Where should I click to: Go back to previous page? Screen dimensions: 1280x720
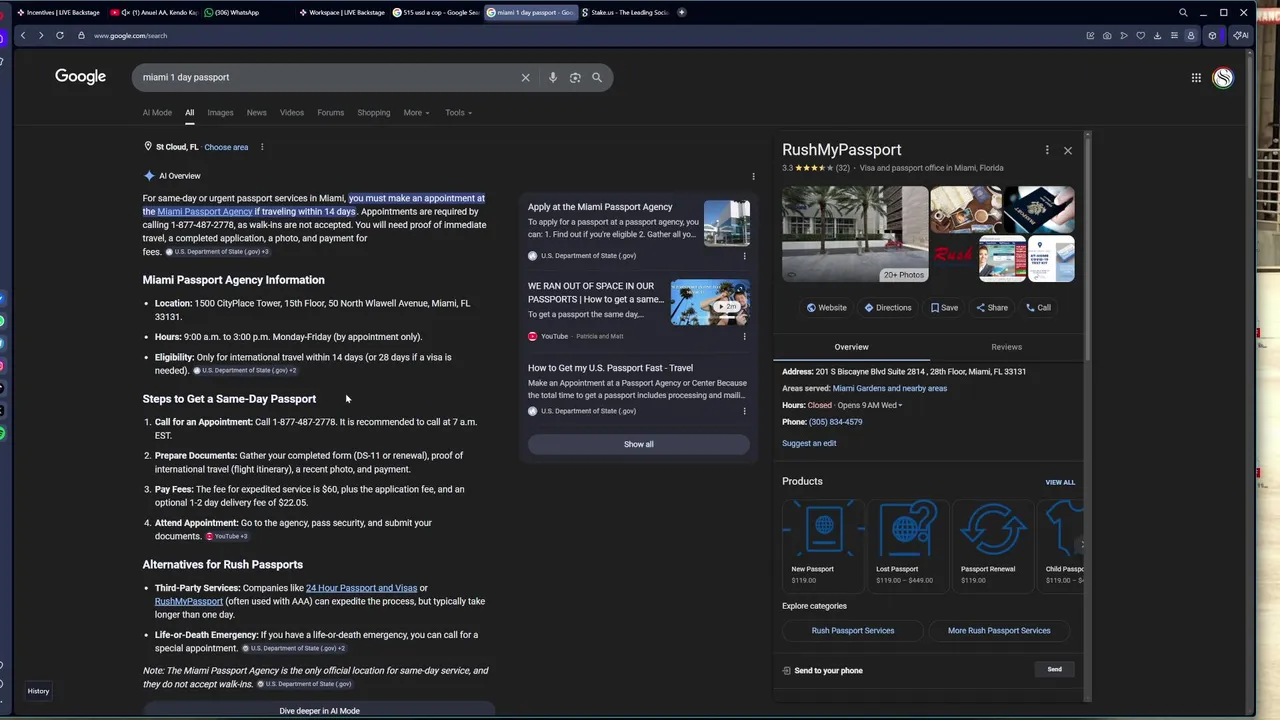23,35
